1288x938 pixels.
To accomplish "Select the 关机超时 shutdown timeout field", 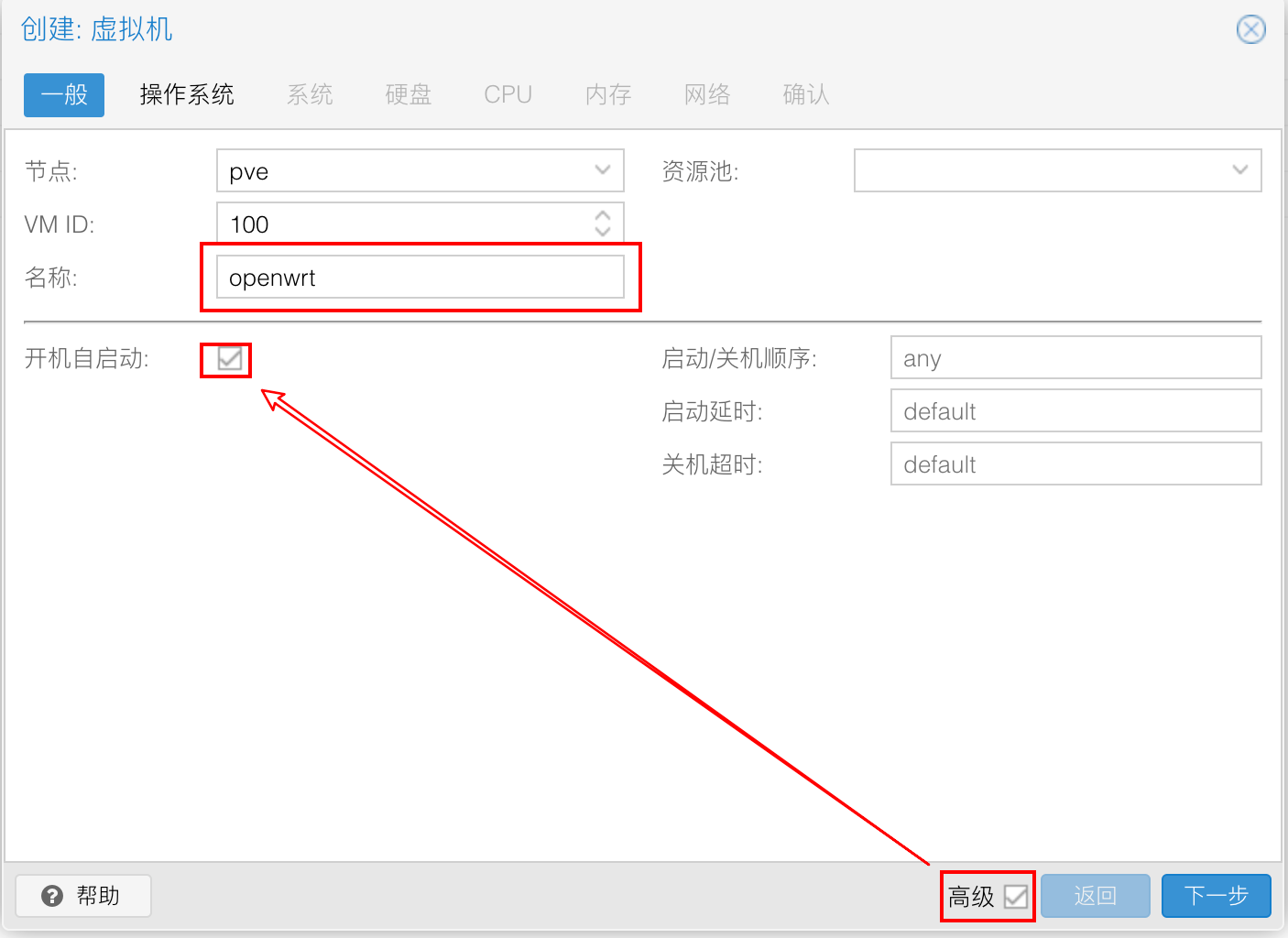I will coord(1075,464).
